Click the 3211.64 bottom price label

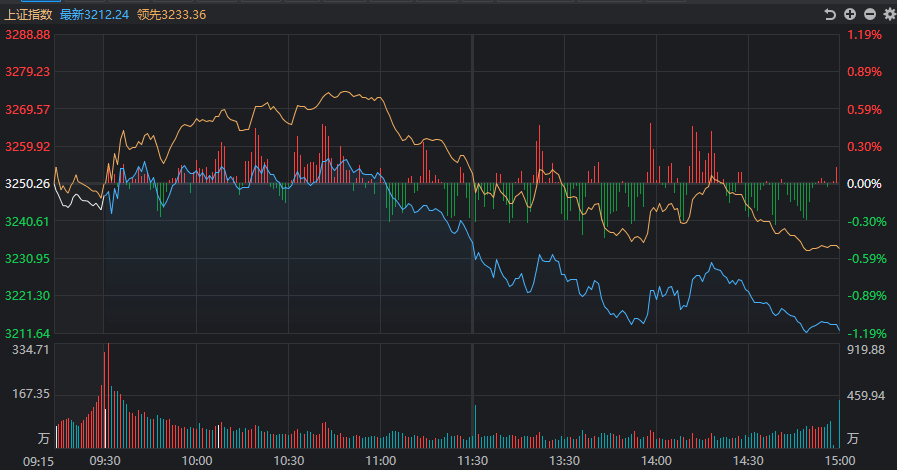(x=27, y=333)
